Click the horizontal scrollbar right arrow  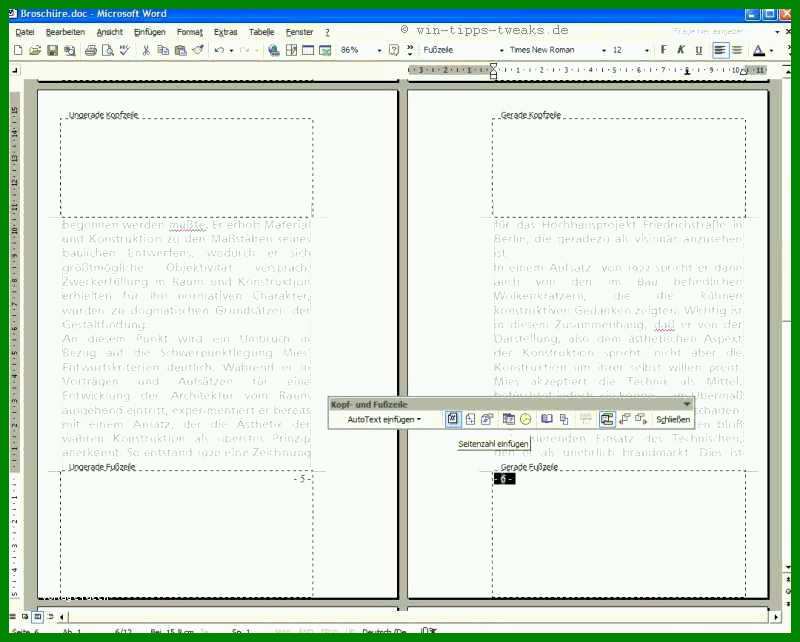[x=776, y=617]
